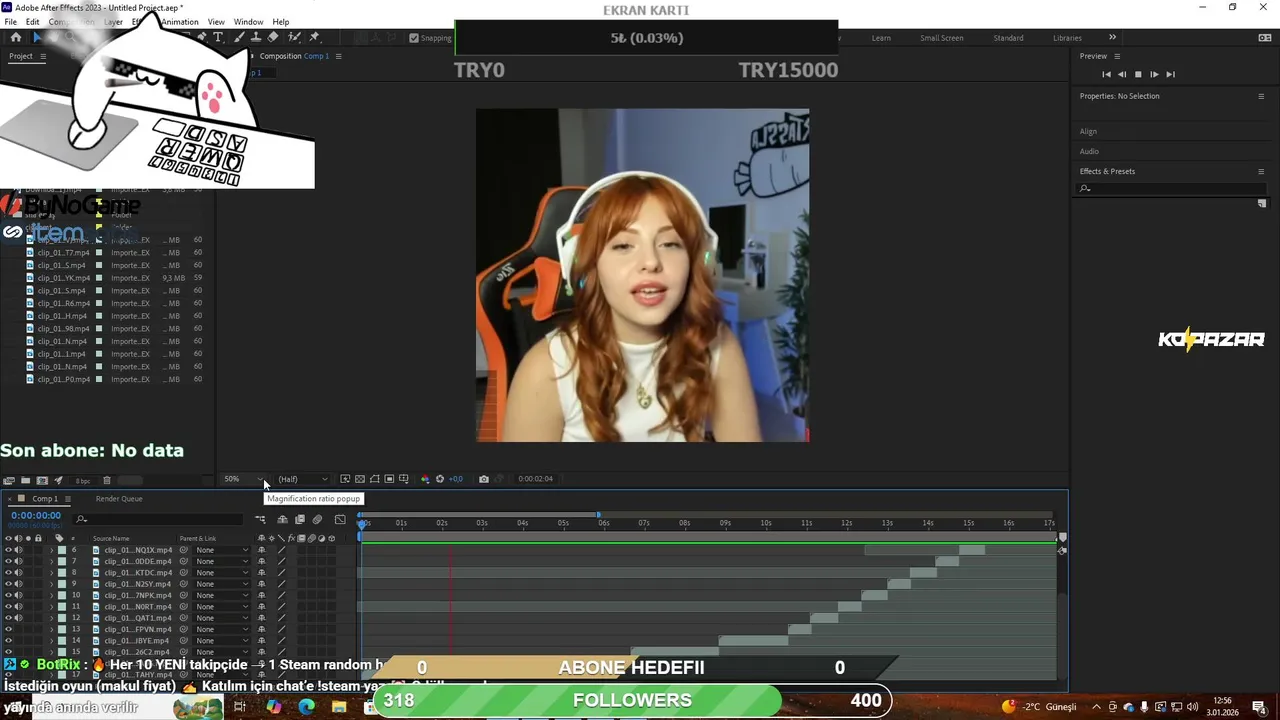Image resolution: width=1280 pixels, height=720 pixels.
Task: Select the Brush tool
Action: coord(239,37)
